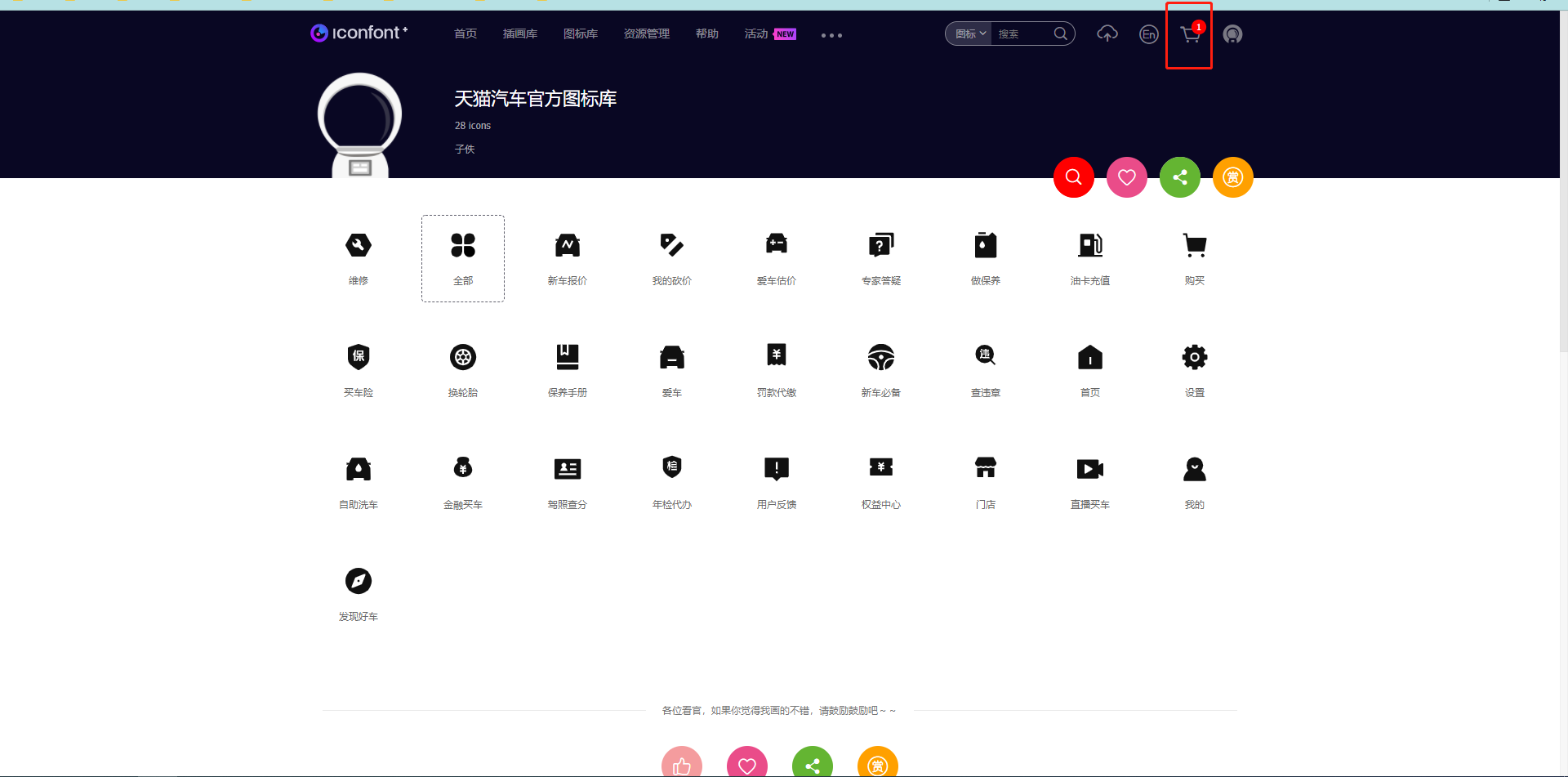Share library with green share button

1180,177
